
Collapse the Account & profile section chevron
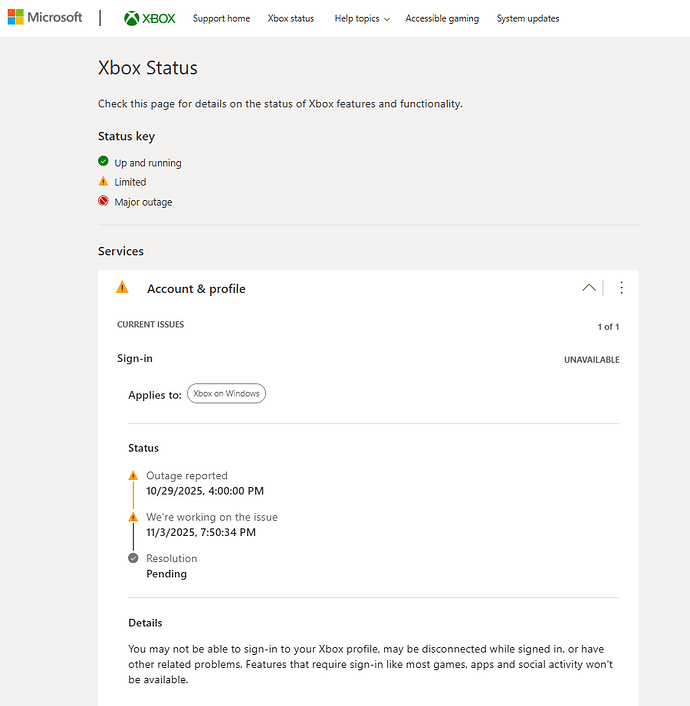tap(589, 288)
